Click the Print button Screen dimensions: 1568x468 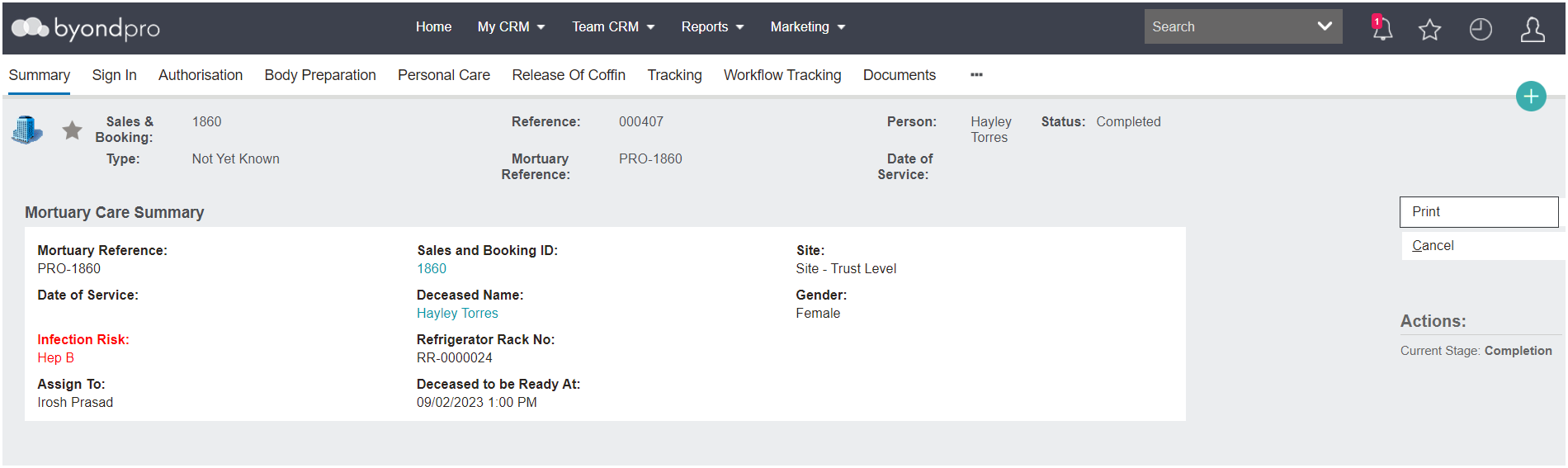pos(1479,212)
